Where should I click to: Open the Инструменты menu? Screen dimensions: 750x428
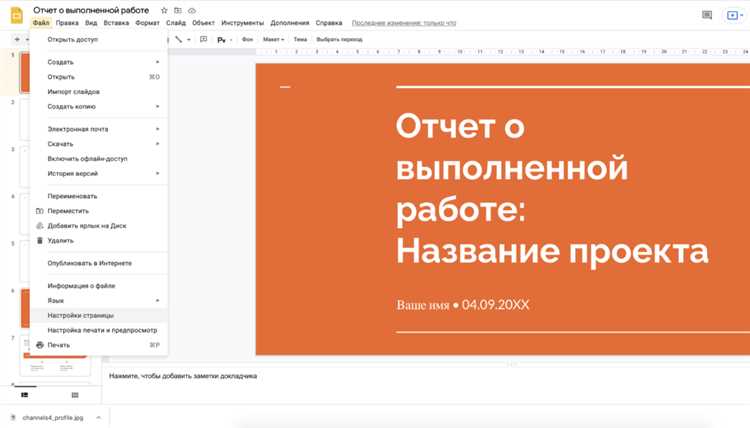pyautogui.click(x=243, y=23)
